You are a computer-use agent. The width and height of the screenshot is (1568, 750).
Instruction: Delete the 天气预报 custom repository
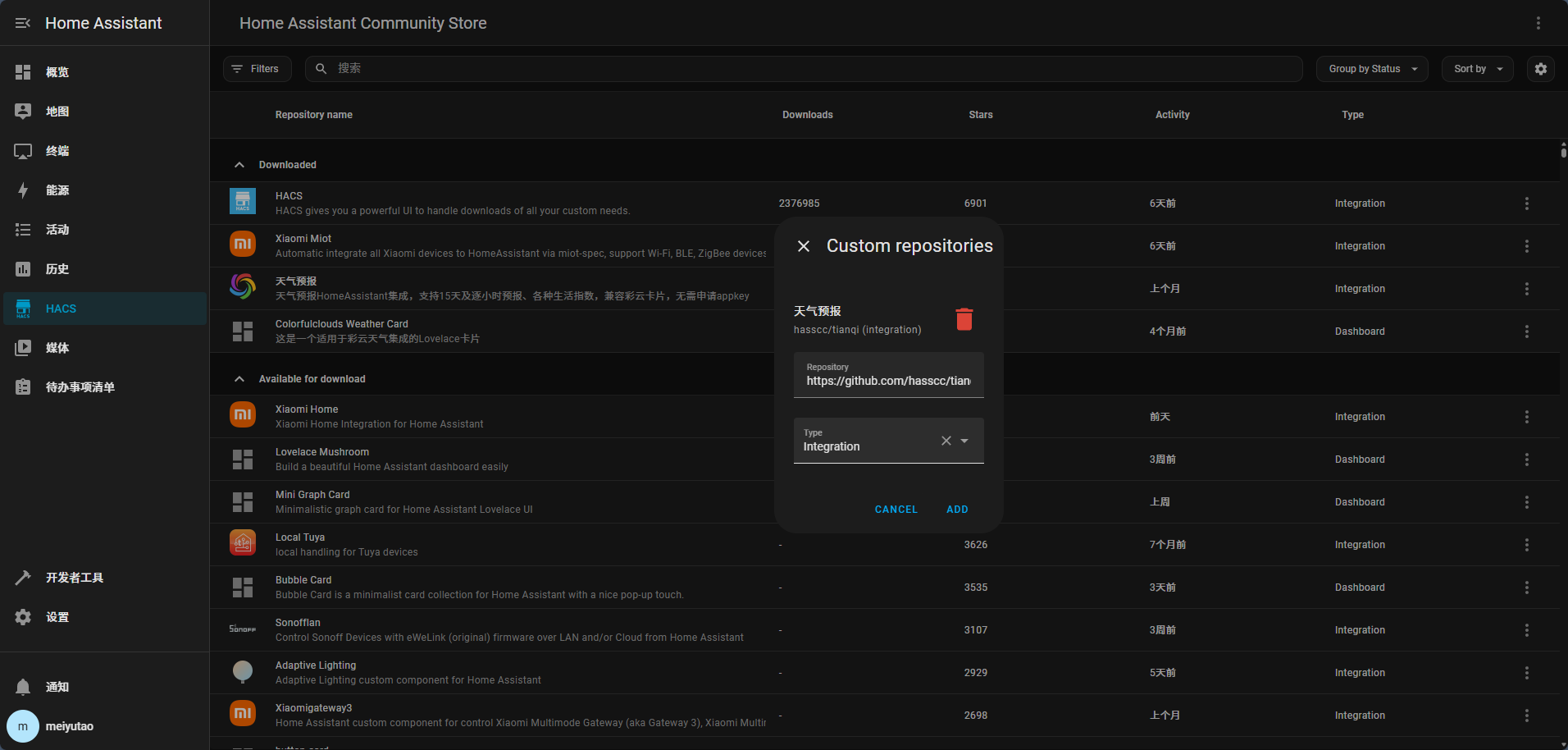point(964,319)
